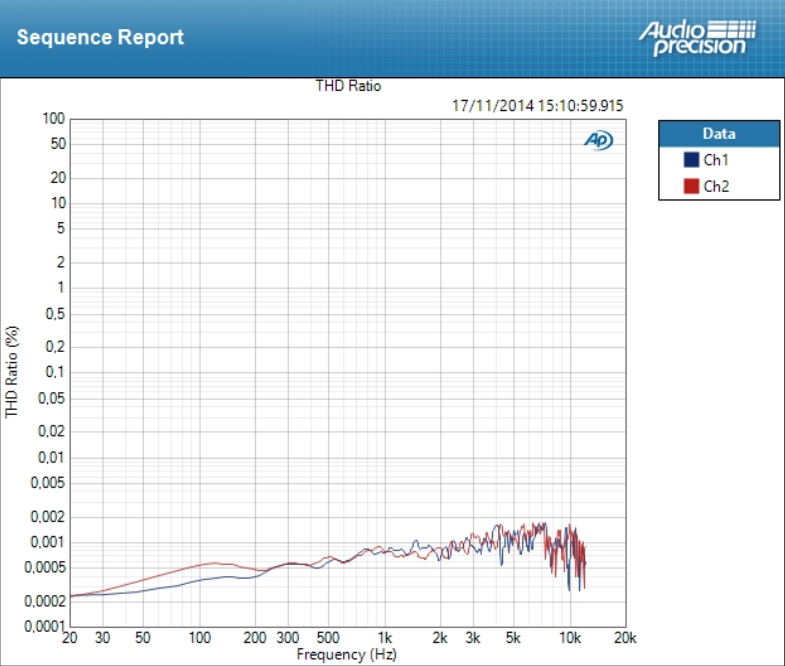Click the THD Ratio (%) vertical axis label

click(x=12, y=372)
